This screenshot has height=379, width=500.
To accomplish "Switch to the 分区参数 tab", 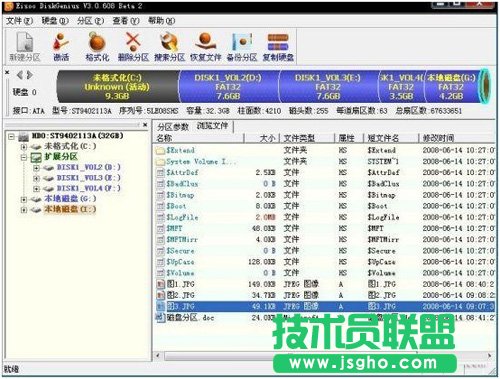I will (x=173, y=127).
